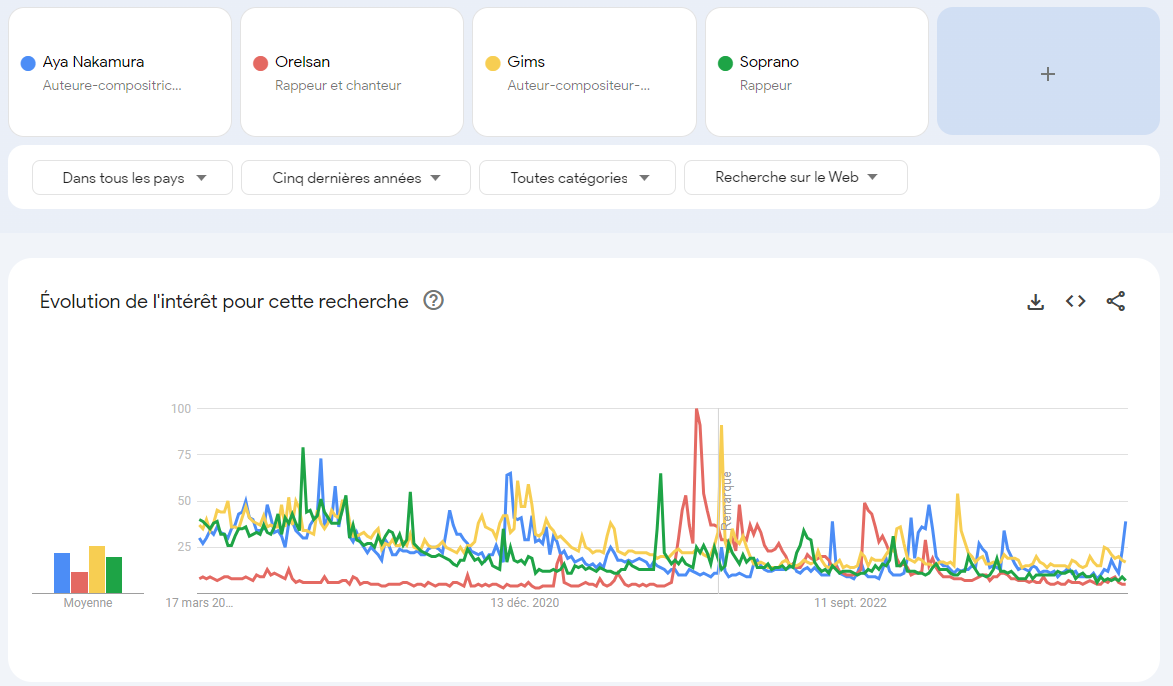The height and width of the screenshot is (686, 1173).
Task: Expand the 'Recherche sur le Web' dropdown
Action: click(x=796, y=177)
